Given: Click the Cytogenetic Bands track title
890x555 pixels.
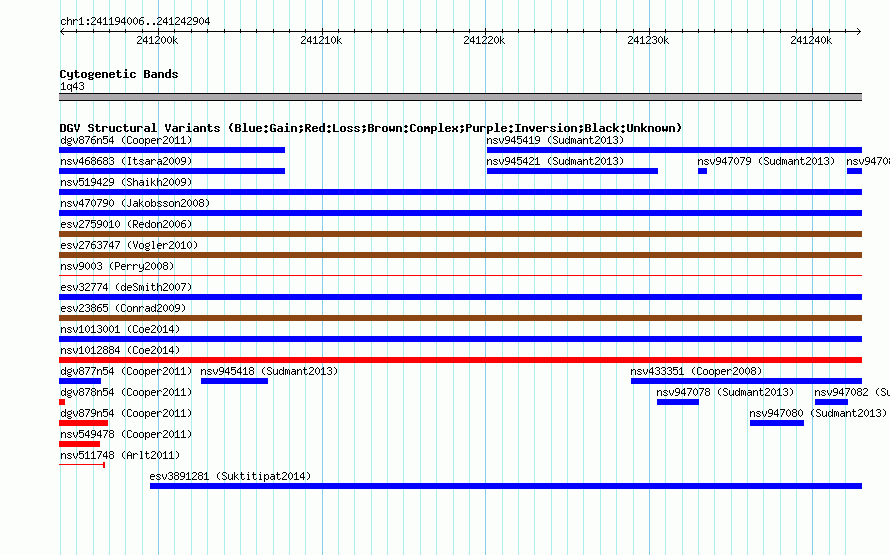Looking at the screenshot, I should pyautogui.click(x=119, y=74).
